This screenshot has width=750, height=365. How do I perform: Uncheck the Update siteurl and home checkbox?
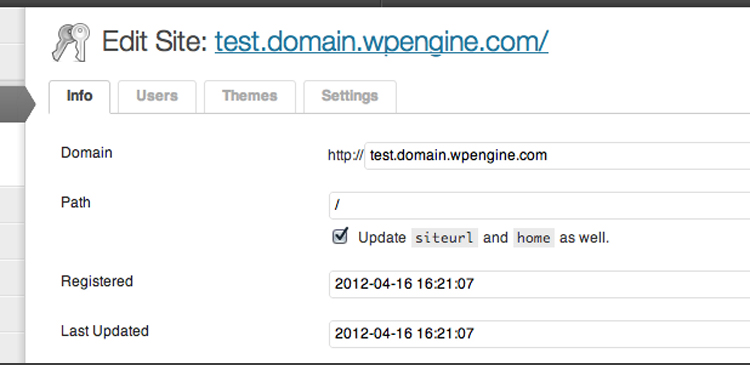[340, 236]
